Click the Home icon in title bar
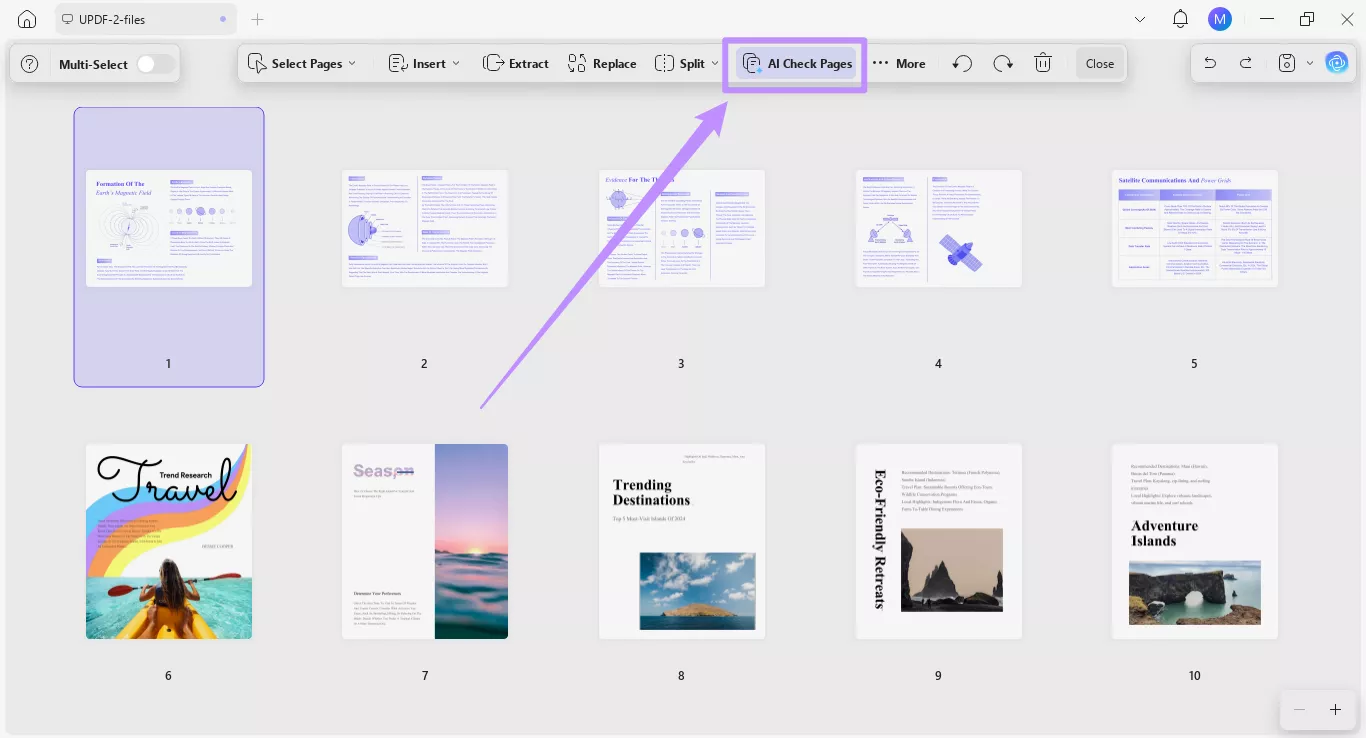The height and width of the screenshot is (738, 1366). (x=25, y=18)
